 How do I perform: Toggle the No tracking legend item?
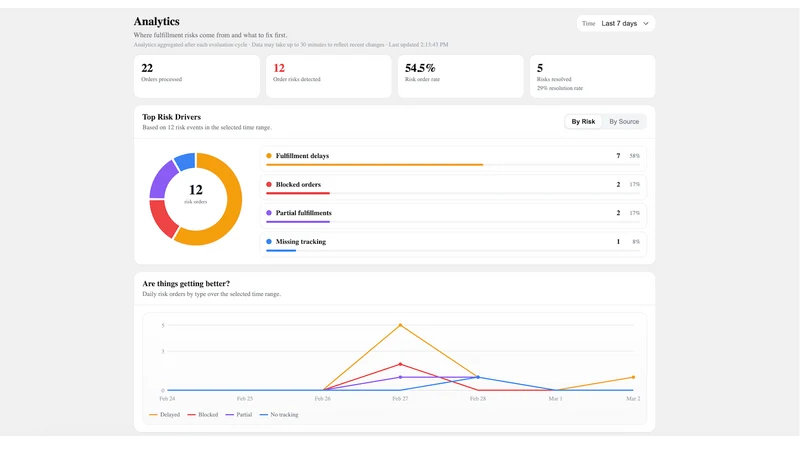click(279, 415)
